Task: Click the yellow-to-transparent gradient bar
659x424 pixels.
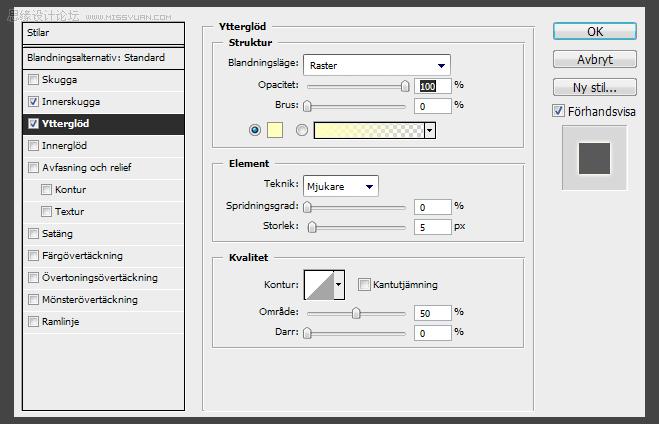Action: (368, 130)
